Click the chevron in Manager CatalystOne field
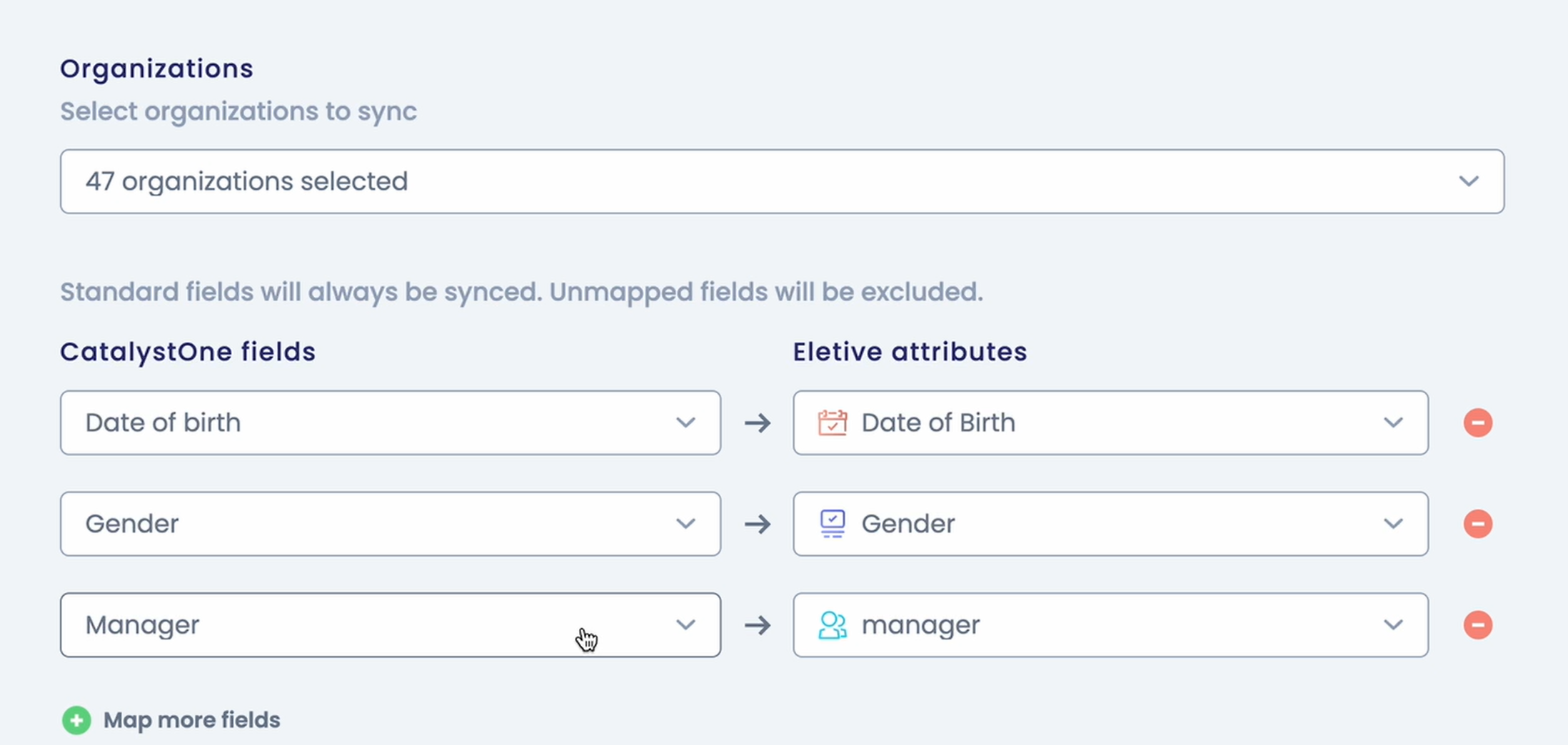The width and height of the screenshot is (1568, 745). coord(685,625)
